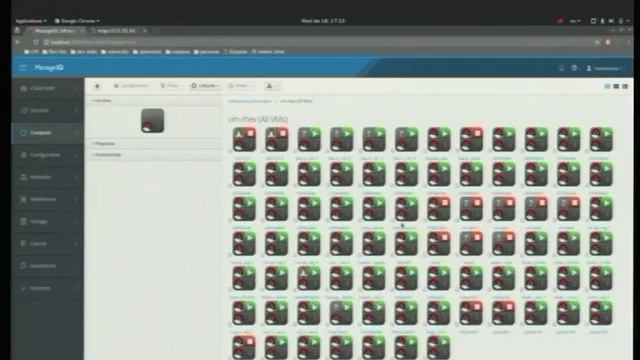Open the Policy toolbar dropdown
The width and height of the screenshot is (640, 360).
tap(170, 86)
